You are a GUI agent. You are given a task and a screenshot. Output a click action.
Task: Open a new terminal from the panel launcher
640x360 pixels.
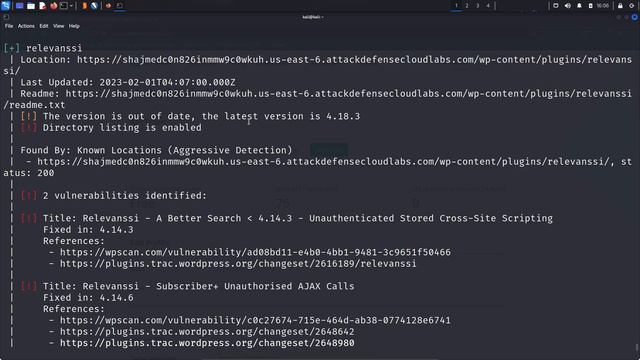pyautogui.click(x=64, y=6)
